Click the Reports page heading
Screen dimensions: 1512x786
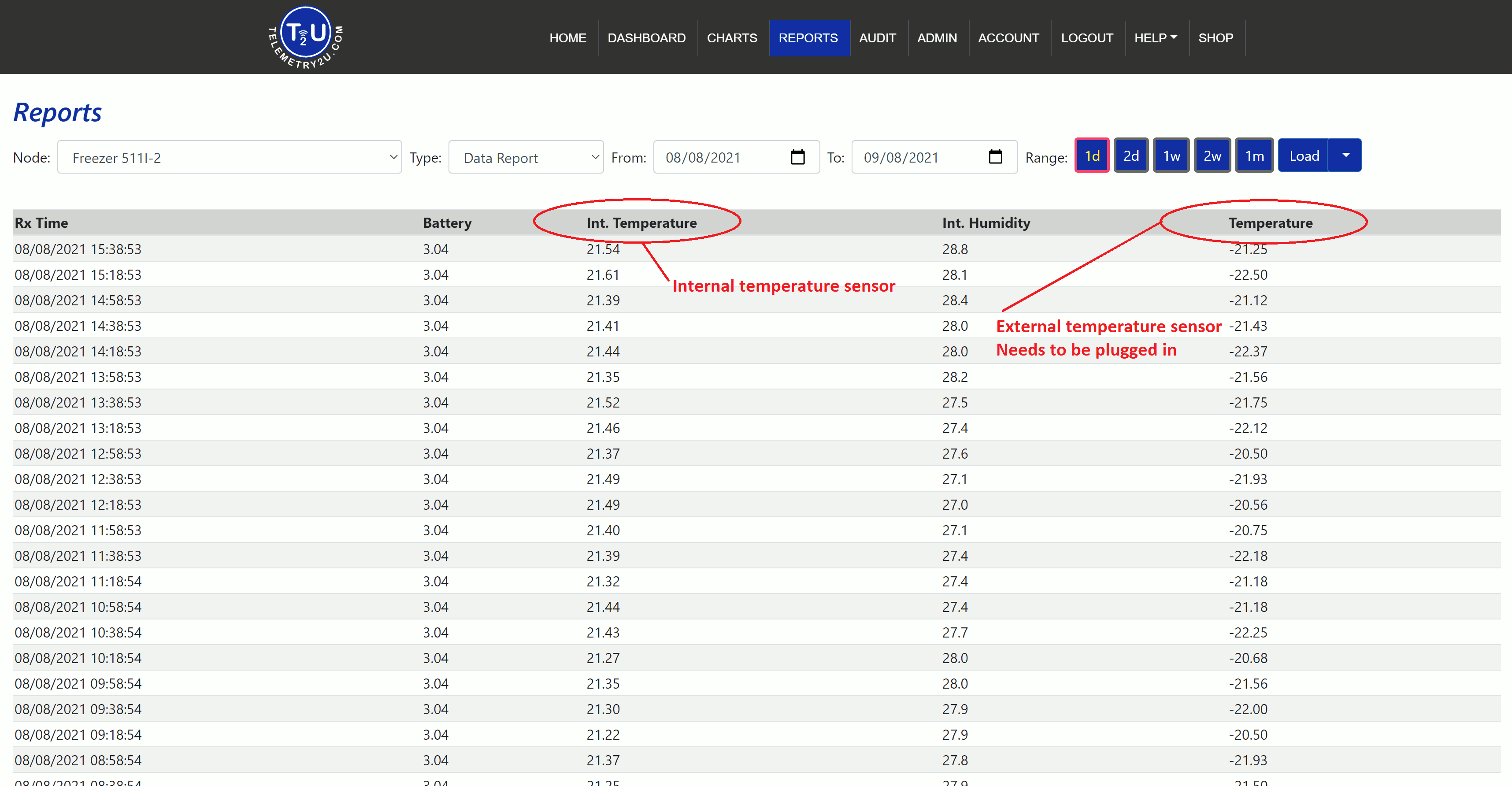(x=58, y=113)
